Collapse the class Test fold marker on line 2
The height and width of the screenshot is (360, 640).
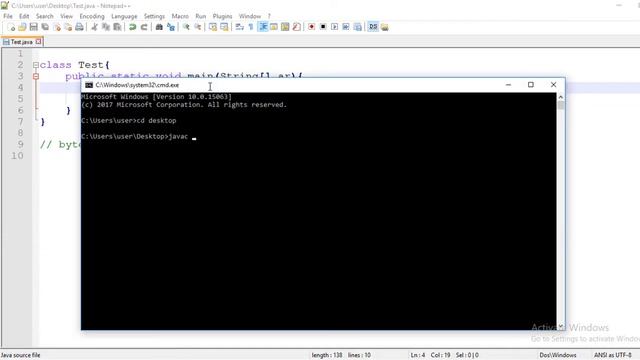tap(36, 65)
